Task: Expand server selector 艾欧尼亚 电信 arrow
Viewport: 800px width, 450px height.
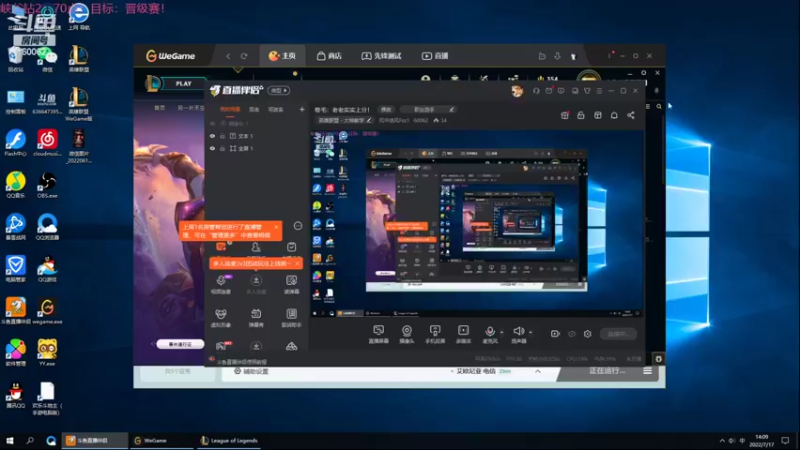Action: point(538,371)
